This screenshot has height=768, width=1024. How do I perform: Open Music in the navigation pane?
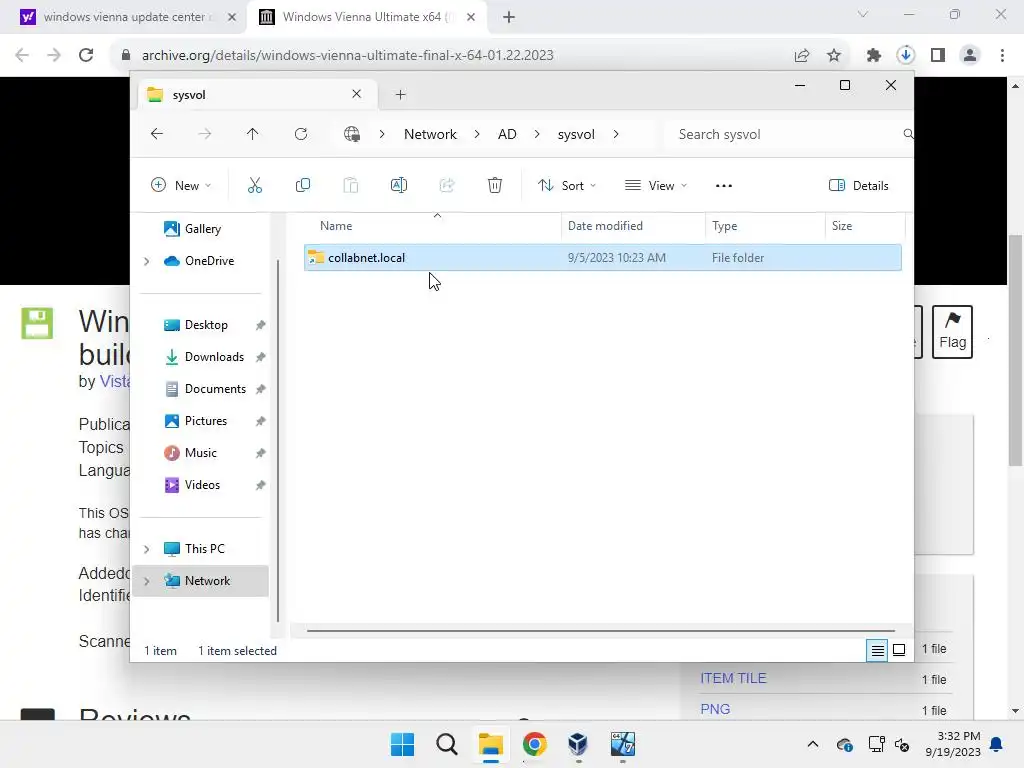pos(200,453)
